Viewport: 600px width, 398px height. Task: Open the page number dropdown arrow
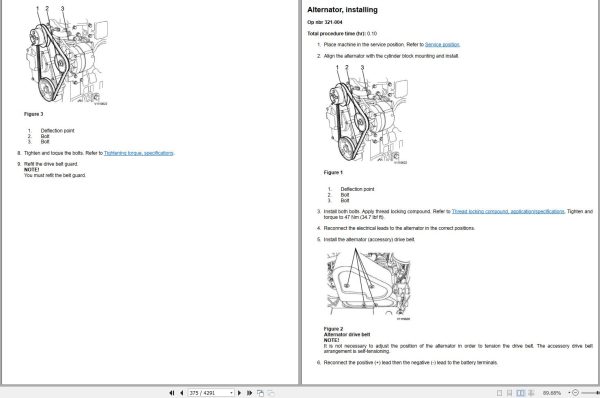tap(232, 393)
